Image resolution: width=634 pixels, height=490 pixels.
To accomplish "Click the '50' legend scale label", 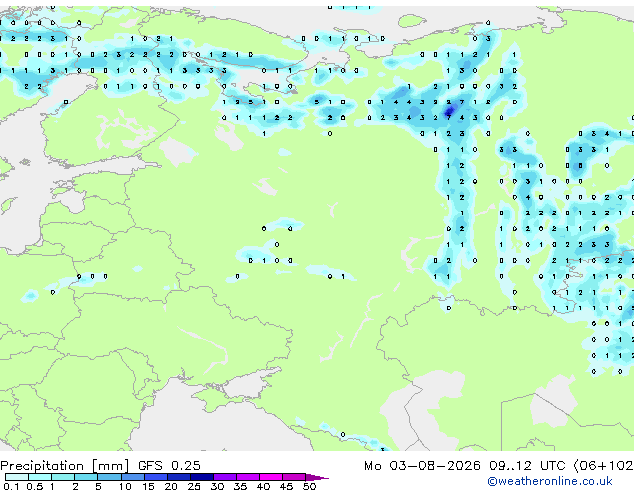I will coord(309,486).
